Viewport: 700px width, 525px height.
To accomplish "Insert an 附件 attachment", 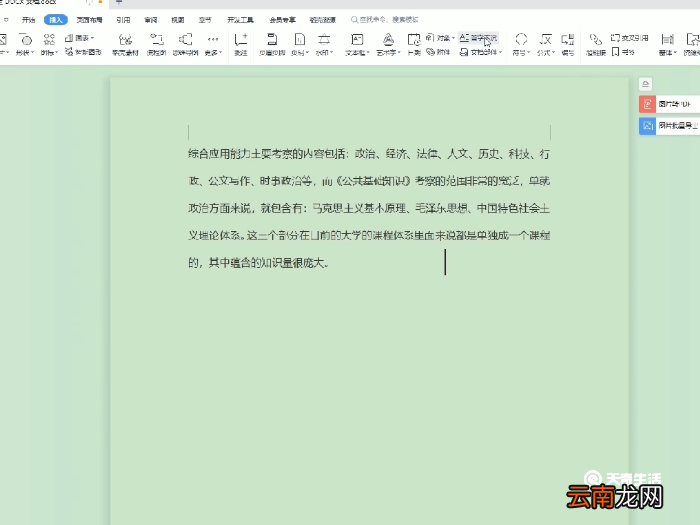I will 438,52.
